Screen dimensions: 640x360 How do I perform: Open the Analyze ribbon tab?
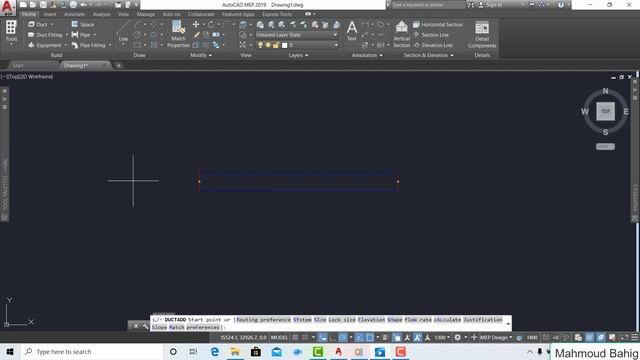tap(101, 14)
